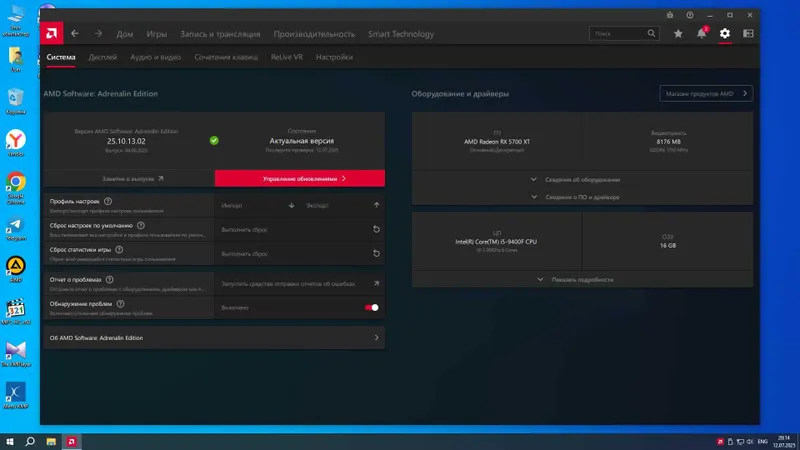The width and height of the screenshot is (800, 450).
Task: Click the Intel Core i5-9400F CPU text
Action: [496, 242]
